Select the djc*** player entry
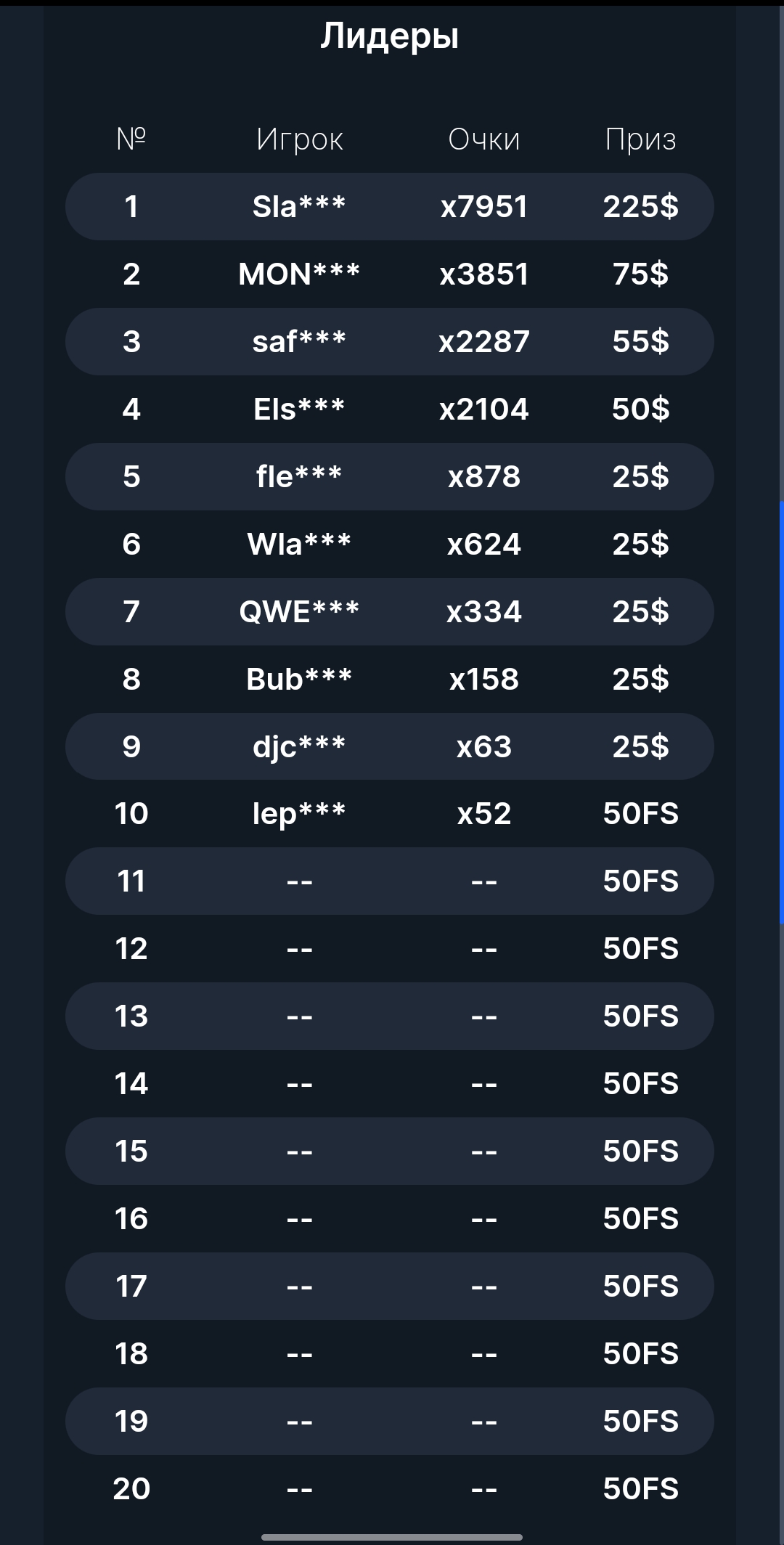The image size is (784, 1545). [x=299, y=746]
